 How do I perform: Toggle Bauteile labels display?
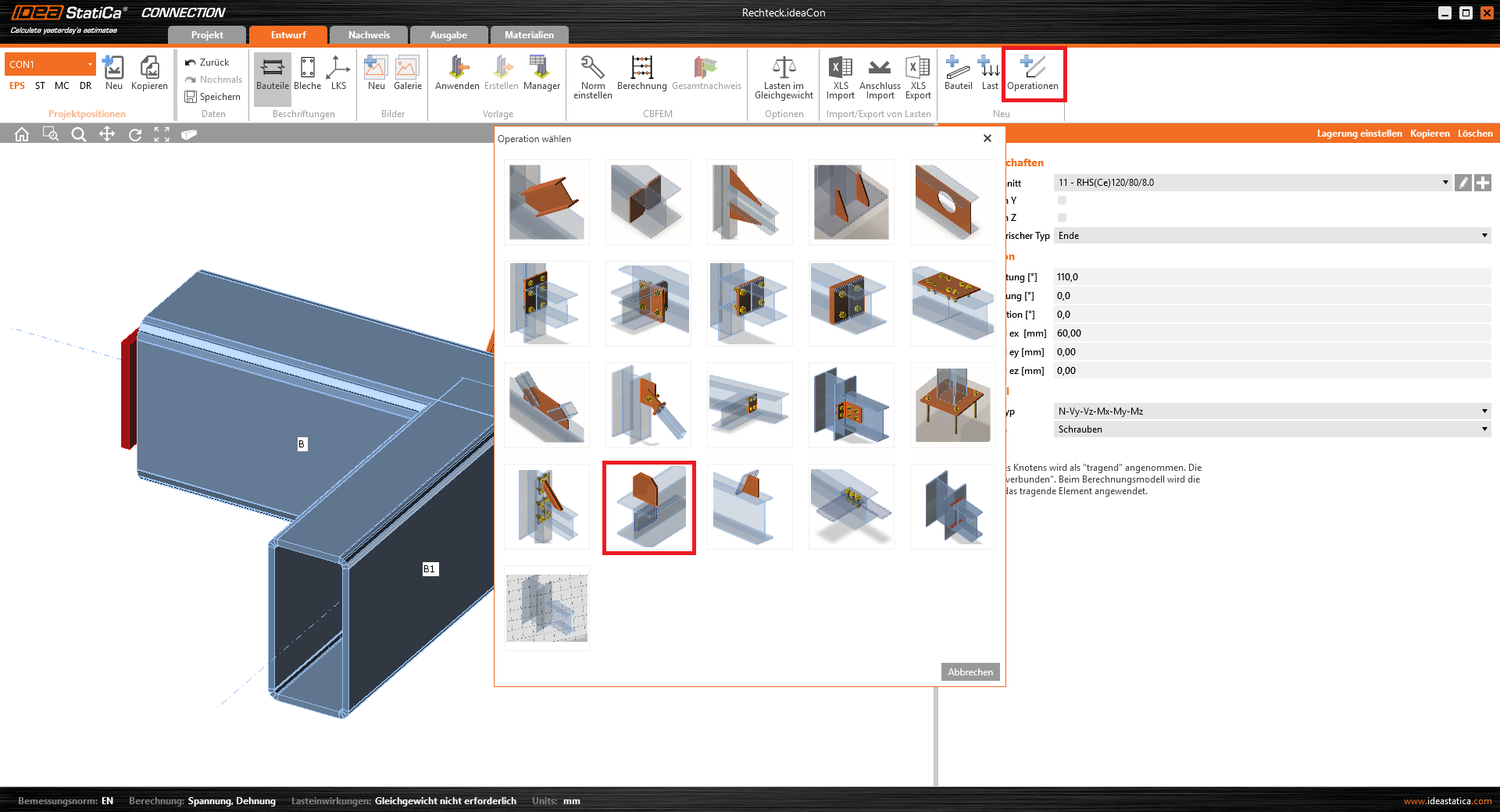pos(272,73)
